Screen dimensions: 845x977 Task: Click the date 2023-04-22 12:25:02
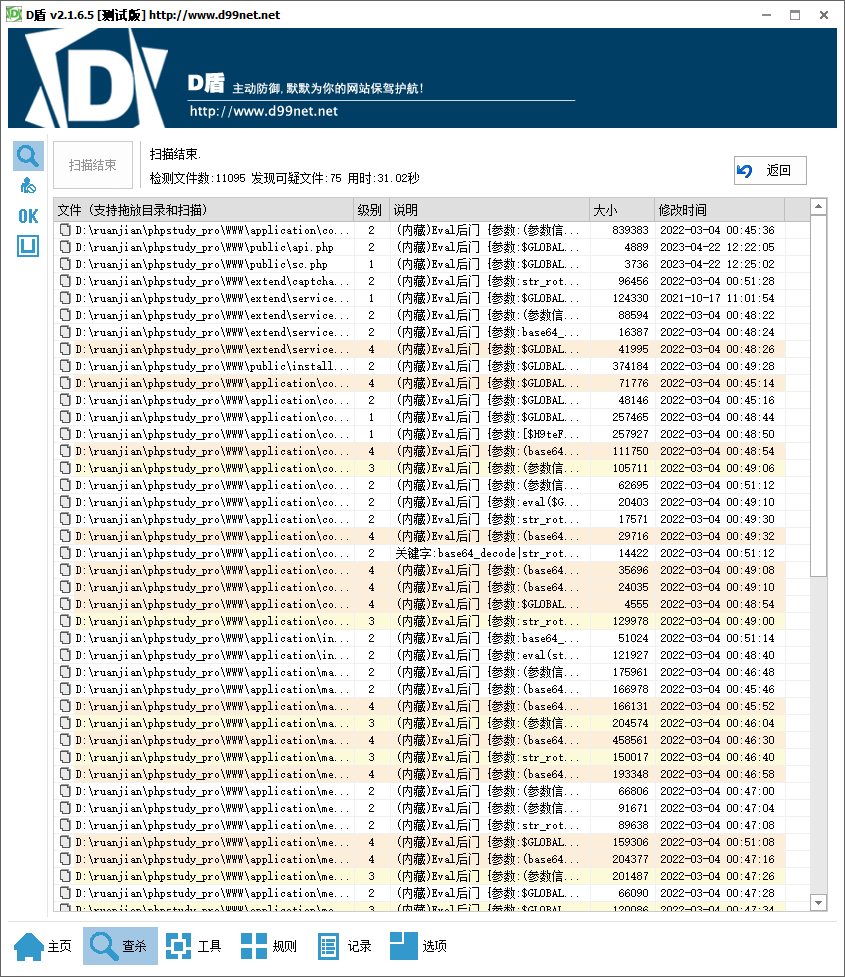(717, 264)
